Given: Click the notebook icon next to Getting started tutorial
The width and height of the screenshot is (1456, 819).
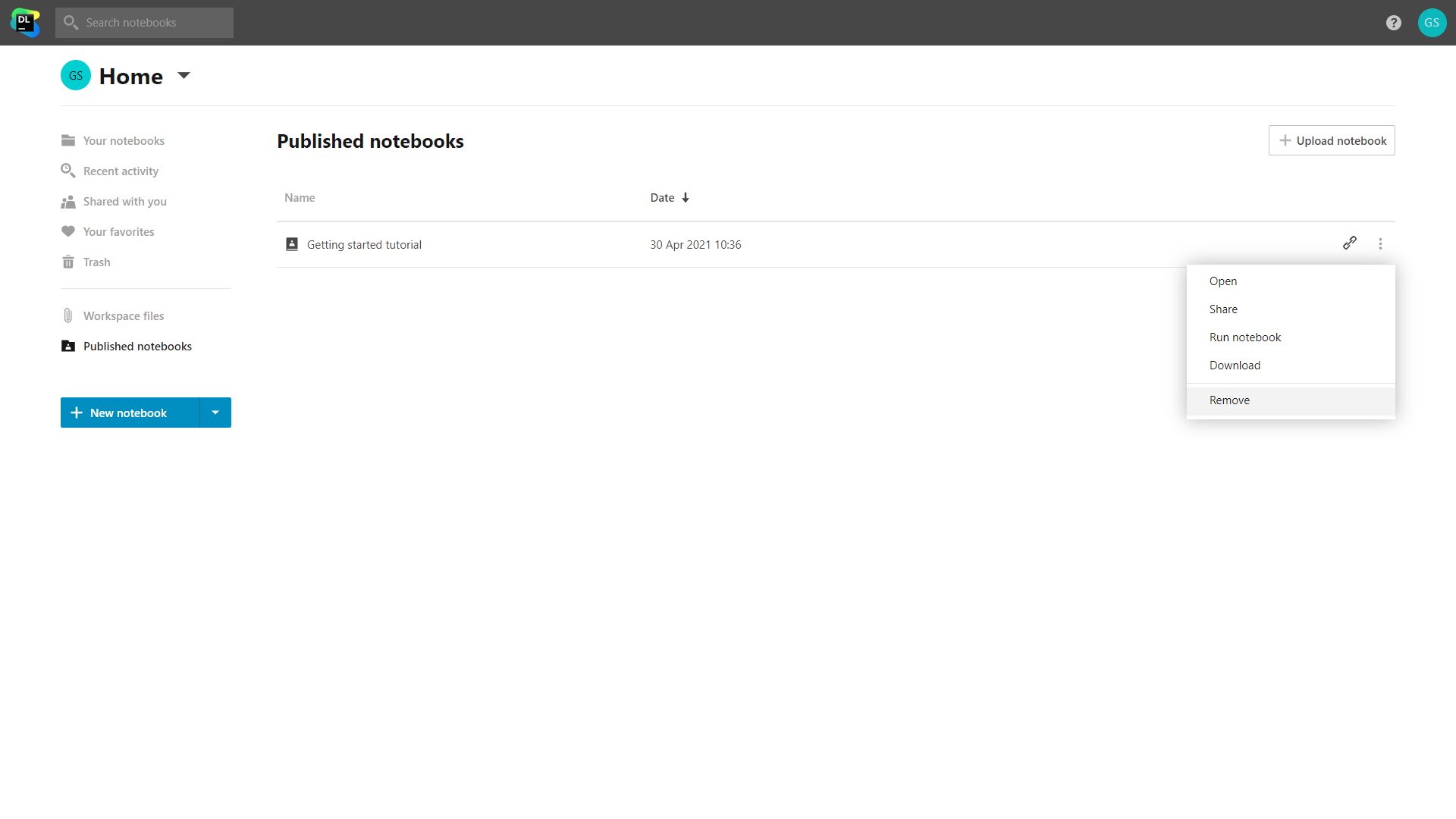Looking at the screenshot, I should [x=292, y=244].
